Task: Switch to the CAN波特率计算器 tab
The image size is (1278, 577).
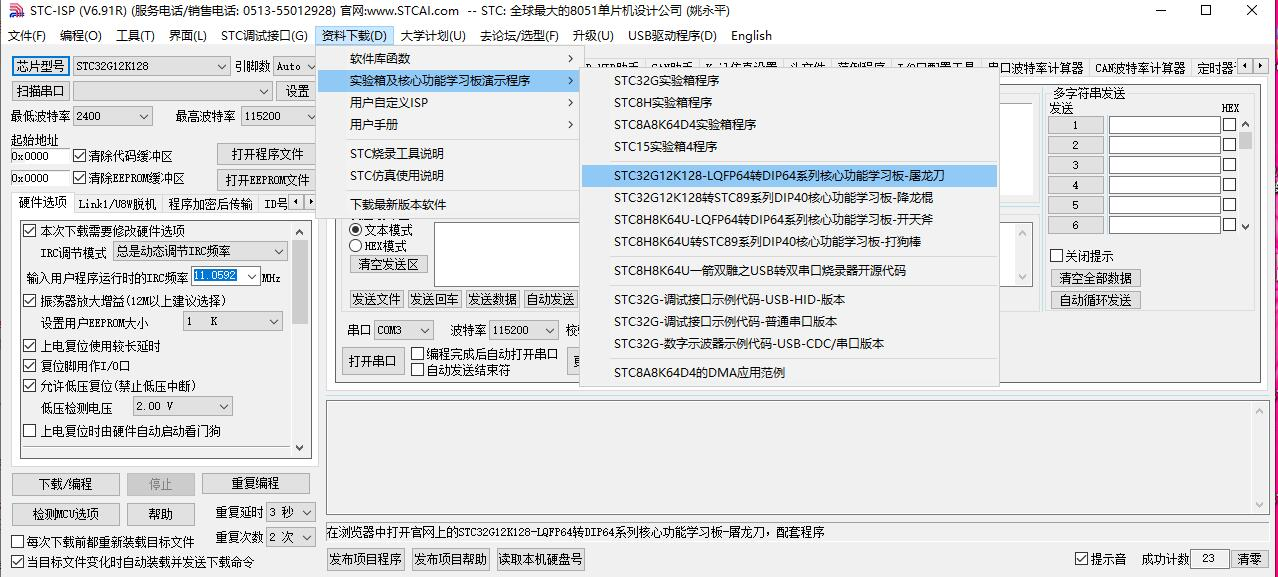Action: click(x=1140, y=68)
